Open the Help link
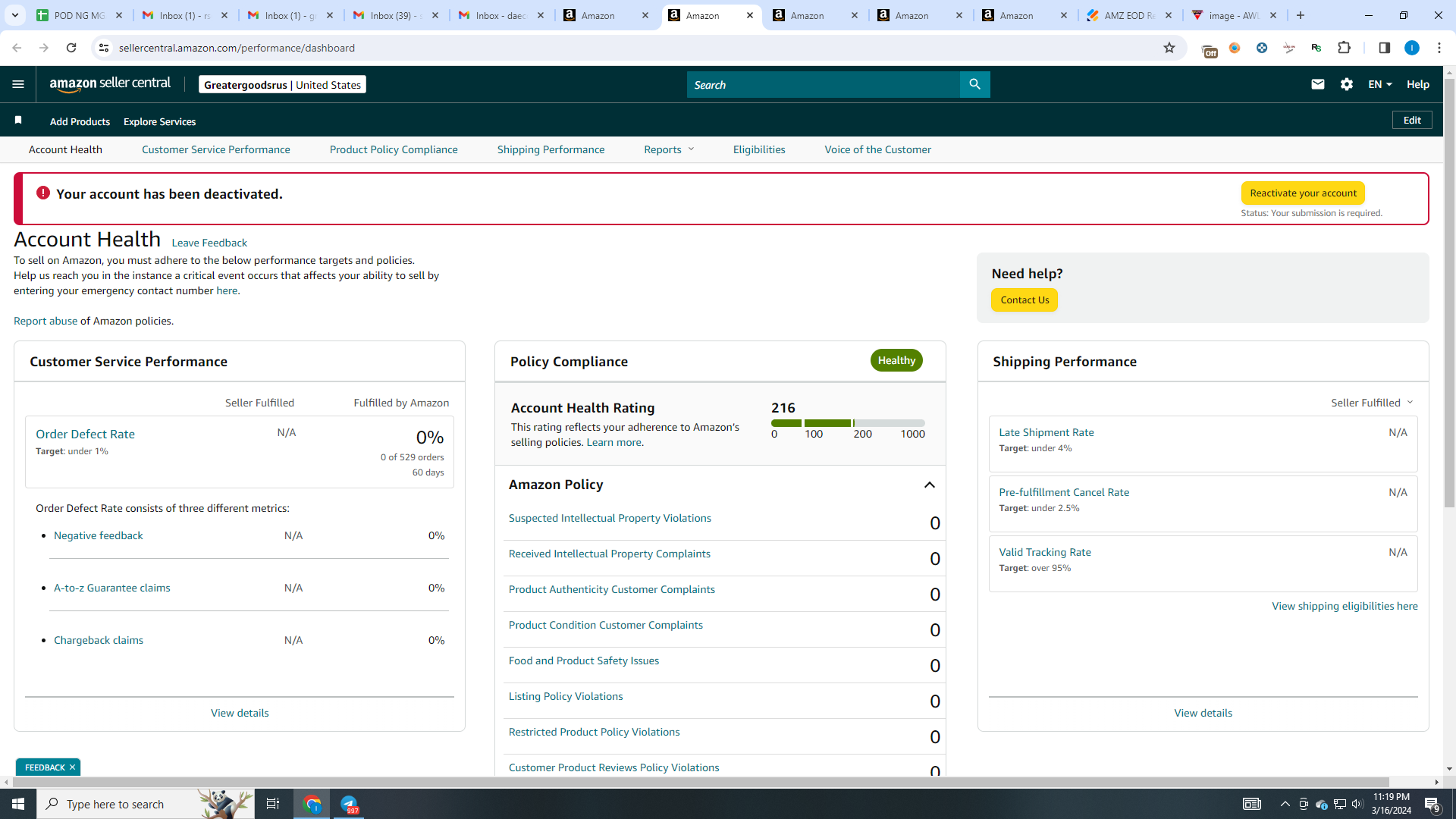This screenshot has height=819, width=1456. (x=1418, y=84)
